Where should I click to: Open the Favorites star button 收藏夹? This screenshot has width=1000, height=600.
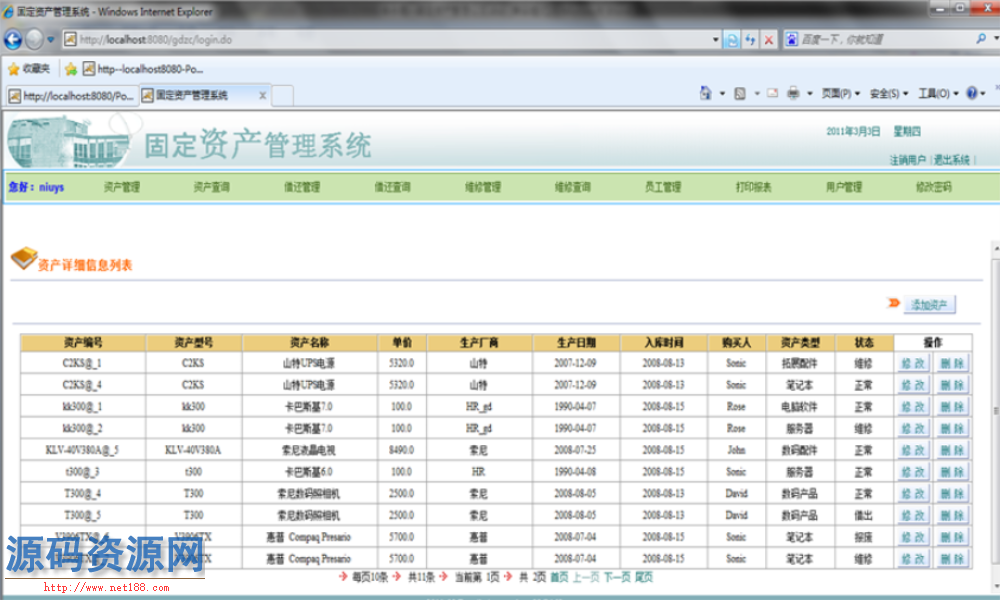tap(29, 68)
